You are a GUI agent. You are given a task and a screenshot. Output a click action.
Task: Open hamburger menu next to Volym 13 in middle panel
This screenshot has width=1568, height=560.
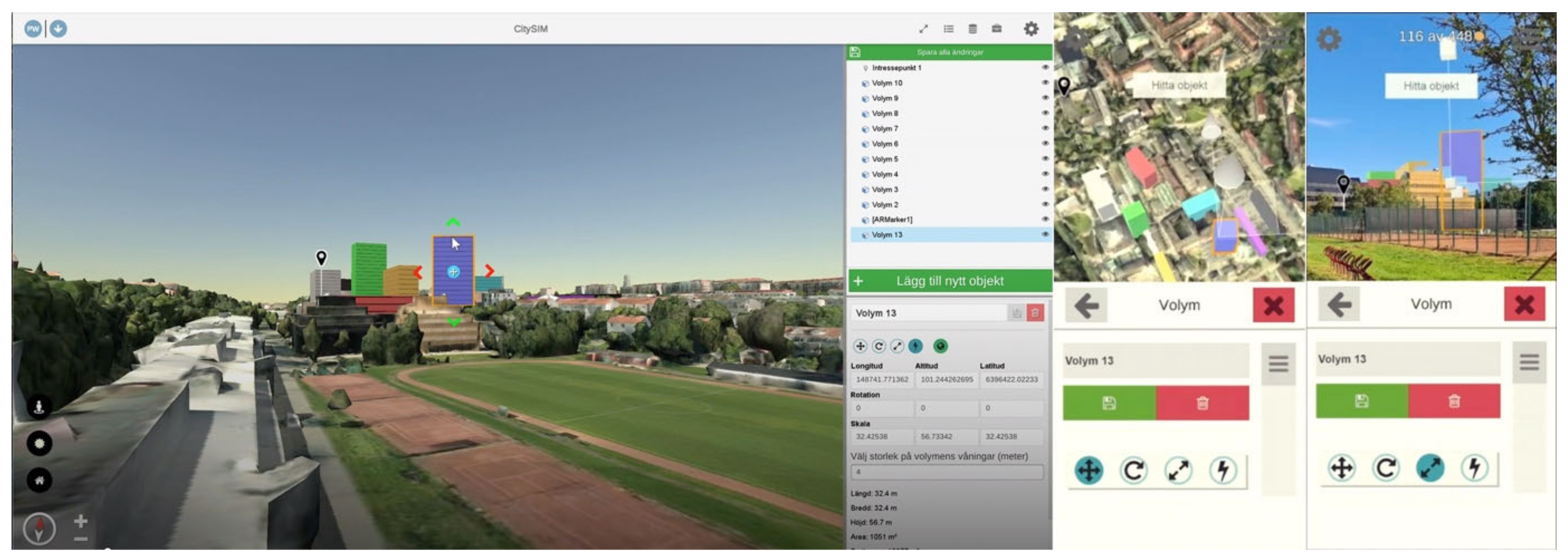pyautogui.click(x=1278, y=363)
